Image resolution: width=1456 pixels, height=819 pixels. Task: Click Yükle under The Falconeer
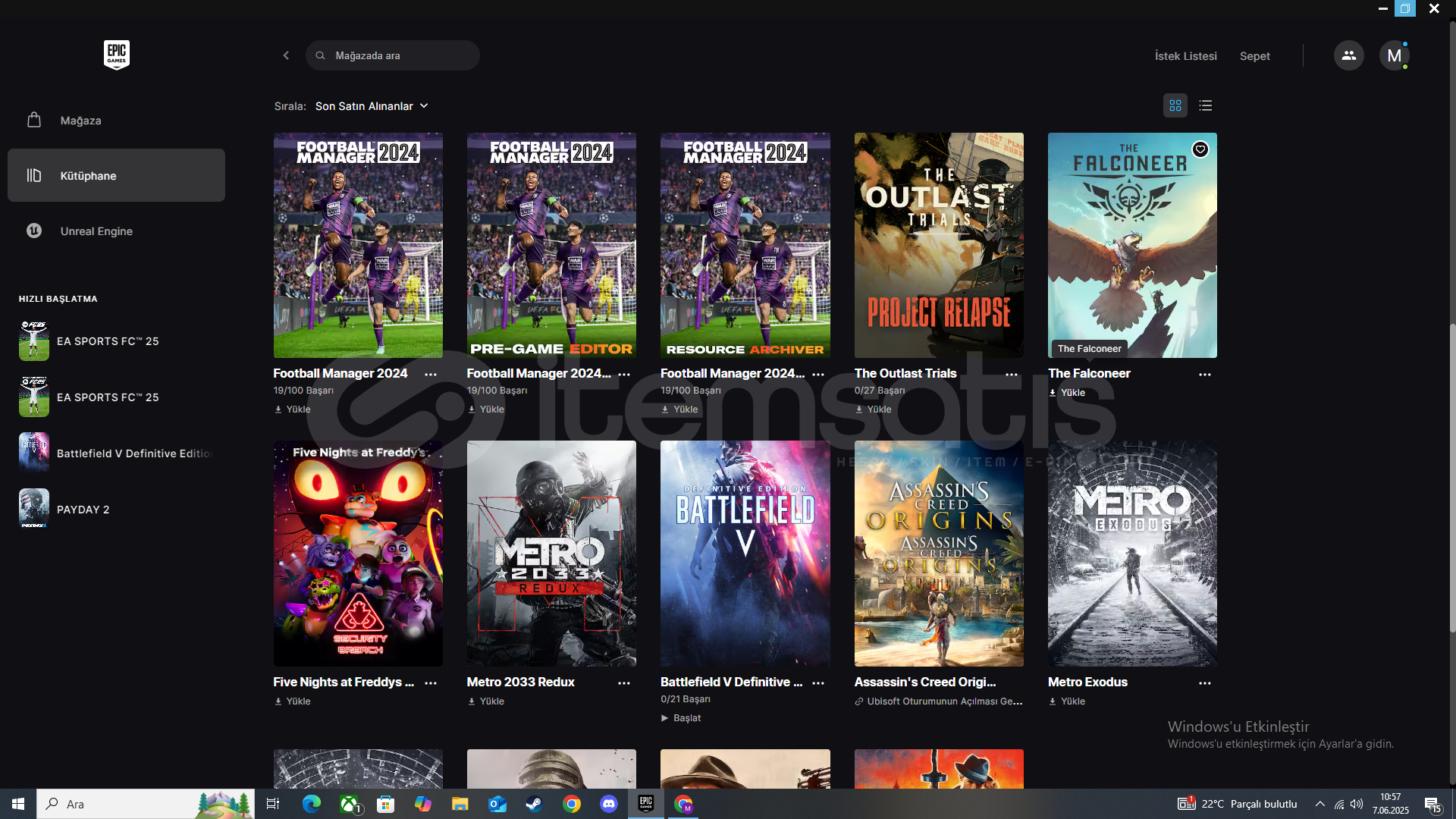[x=1067, y=393]
